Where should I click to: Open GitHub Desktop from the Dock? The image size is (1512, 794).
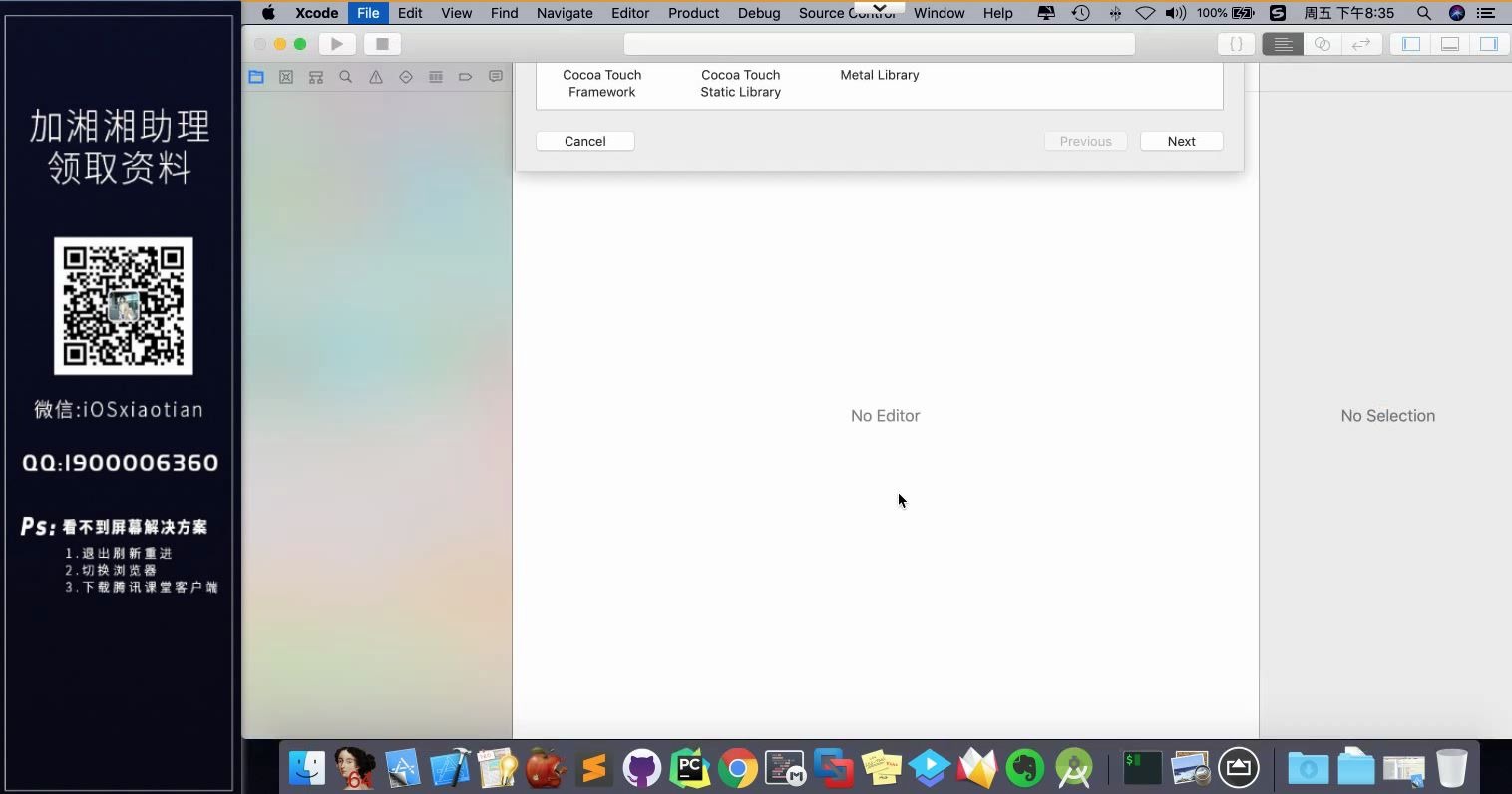pos(642,768)
